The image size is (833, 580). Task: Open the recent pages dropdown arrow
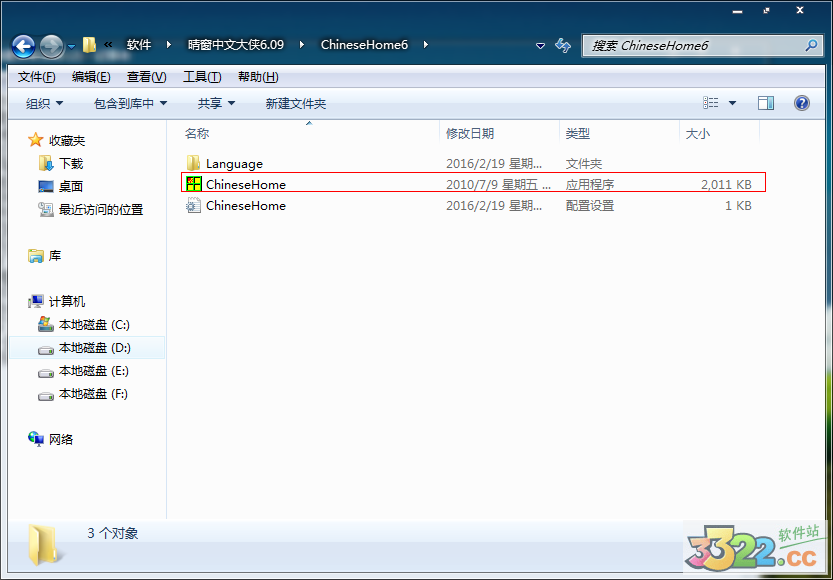point(72,47)
